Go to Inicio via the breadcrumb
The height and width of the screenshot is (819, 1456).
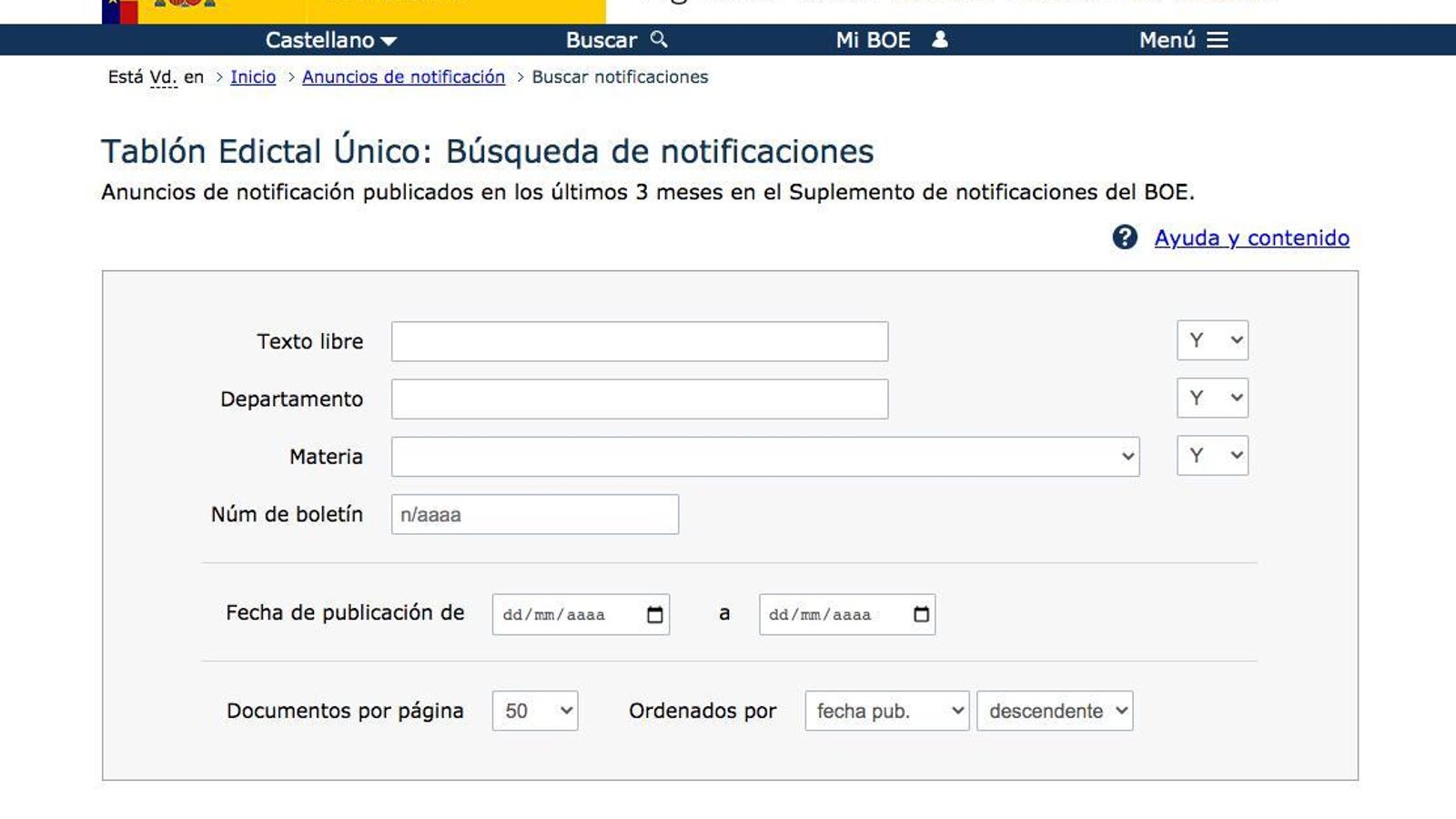pos(253,76)
